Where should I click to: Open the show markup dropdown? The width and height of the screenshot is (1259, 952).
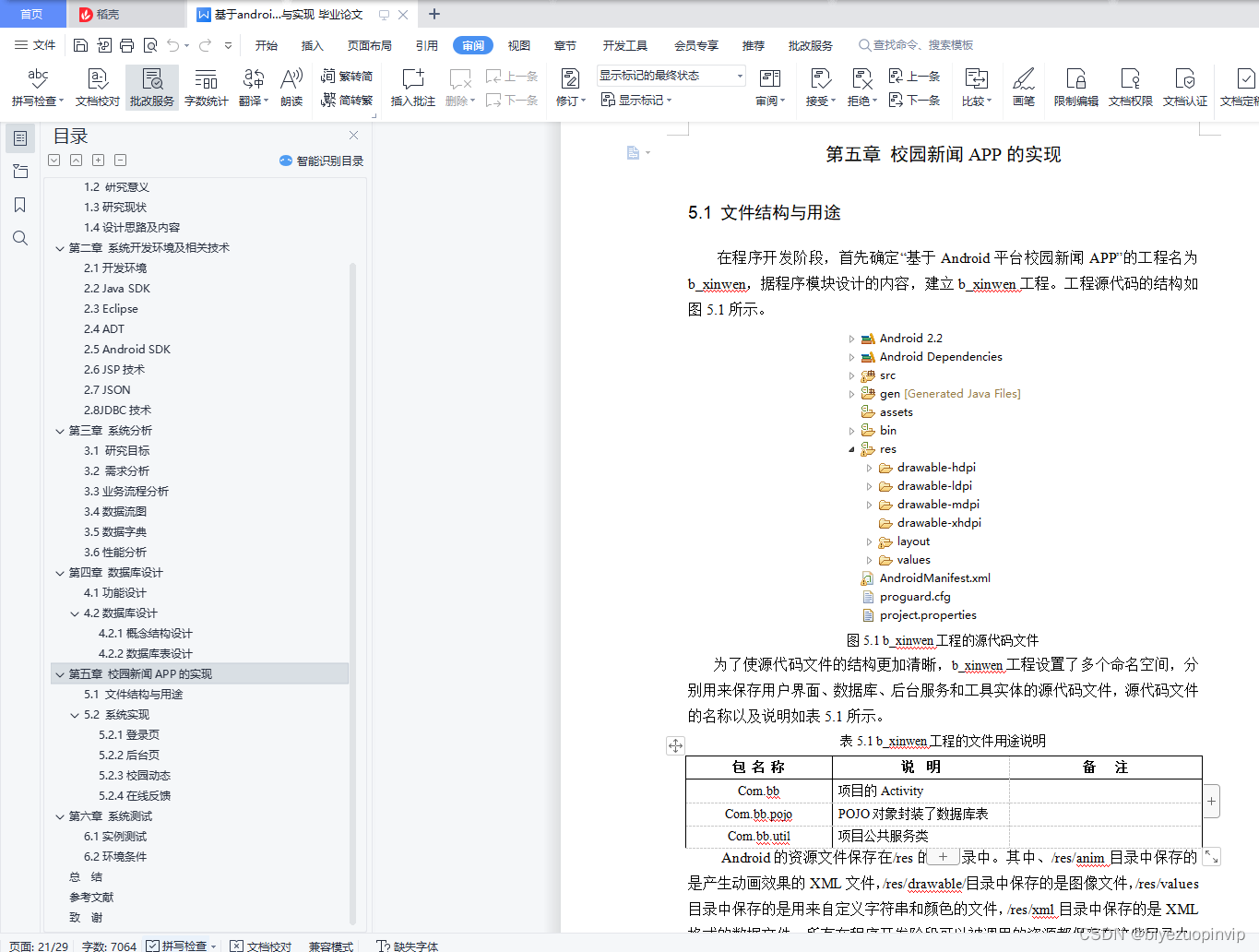pos(636,100)
